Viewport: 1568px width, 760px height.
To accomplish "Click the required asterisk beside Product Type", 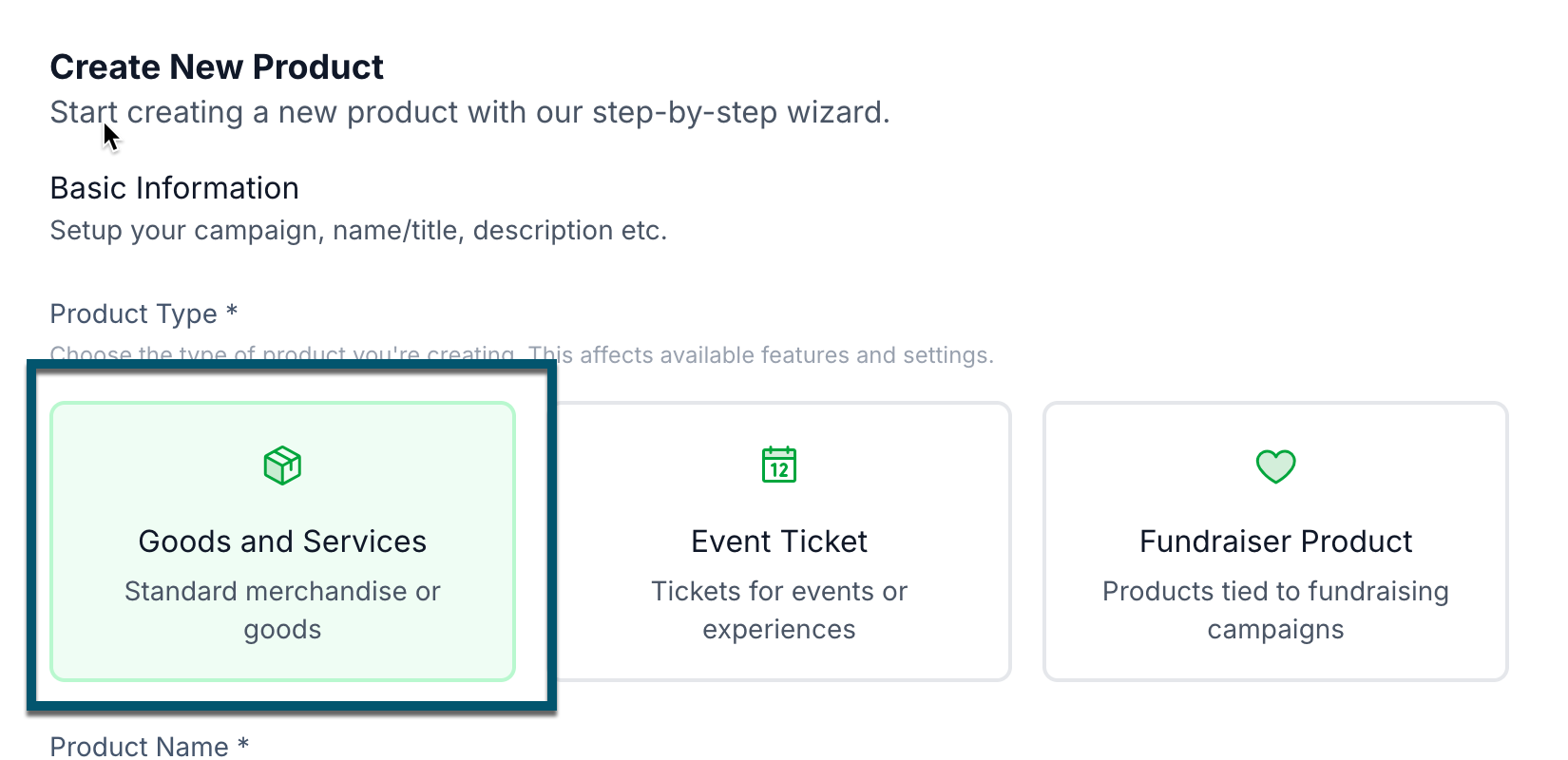I will pos(232,310).
